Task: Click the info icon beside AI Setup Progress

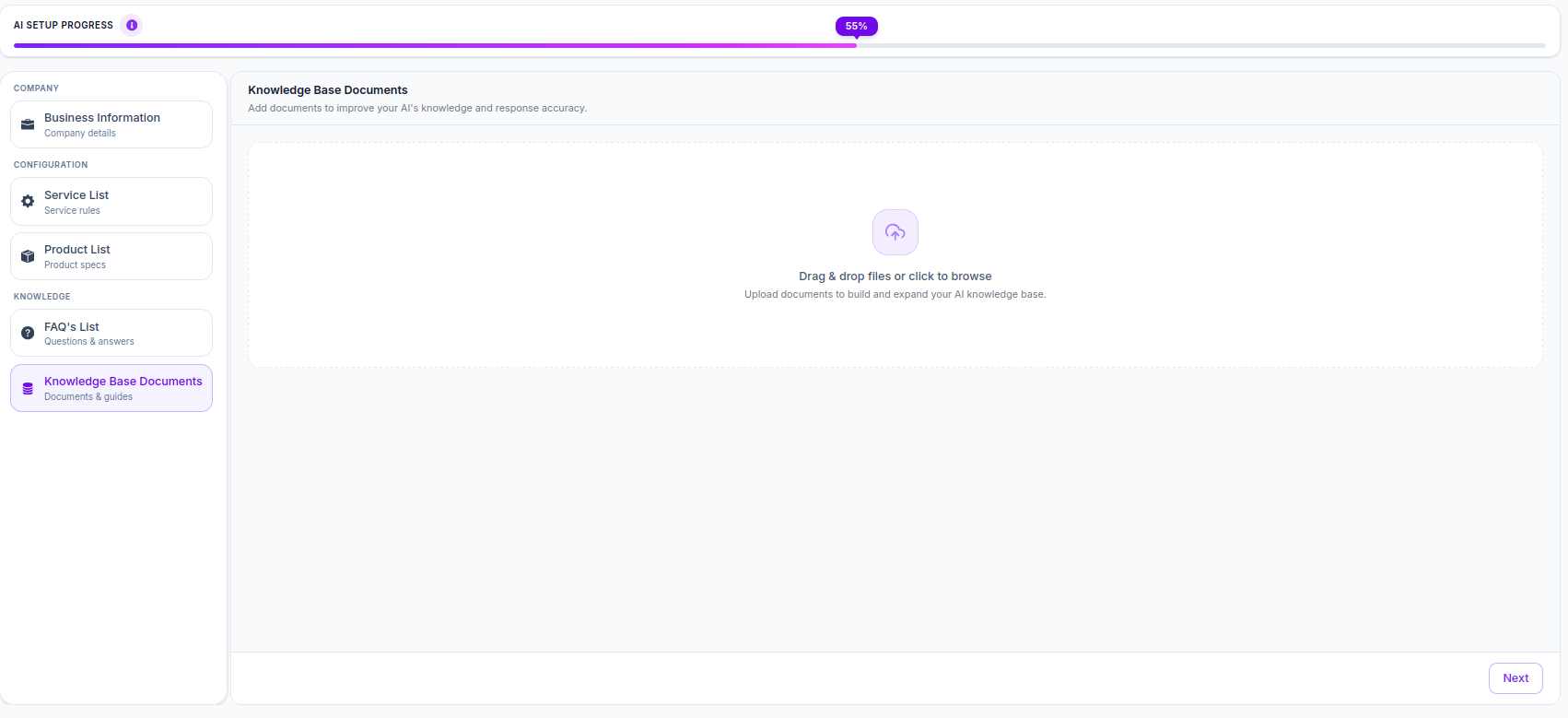Action: coord(132,25)
